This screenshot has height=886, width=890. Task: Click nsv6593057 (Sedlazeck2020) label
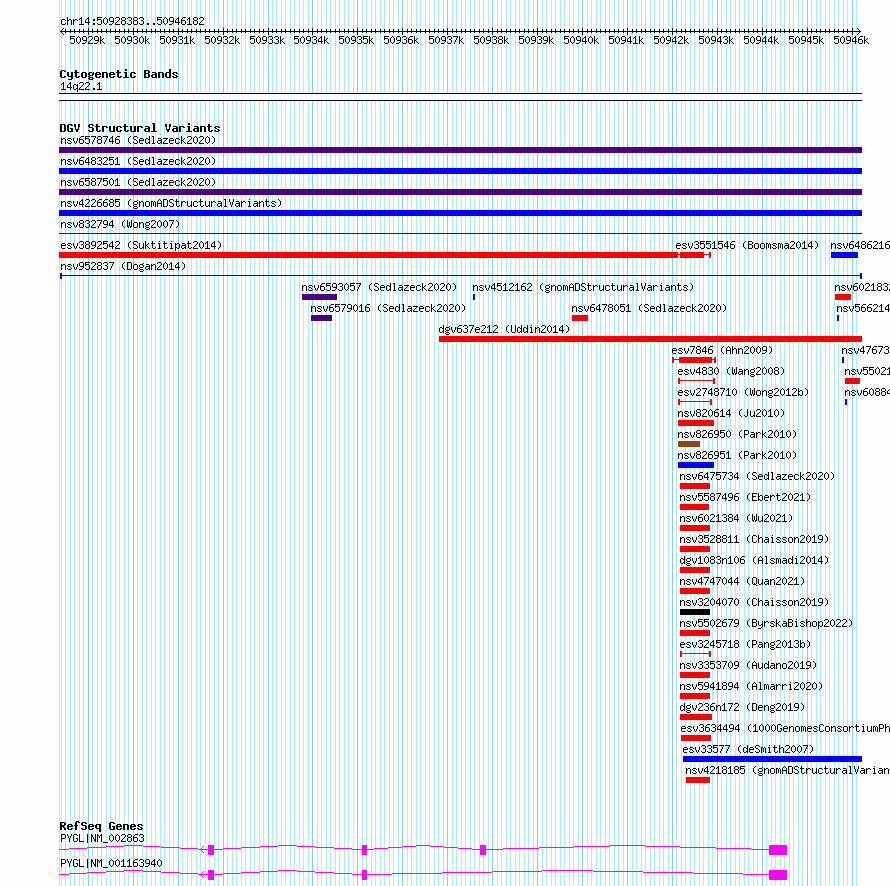379,287
